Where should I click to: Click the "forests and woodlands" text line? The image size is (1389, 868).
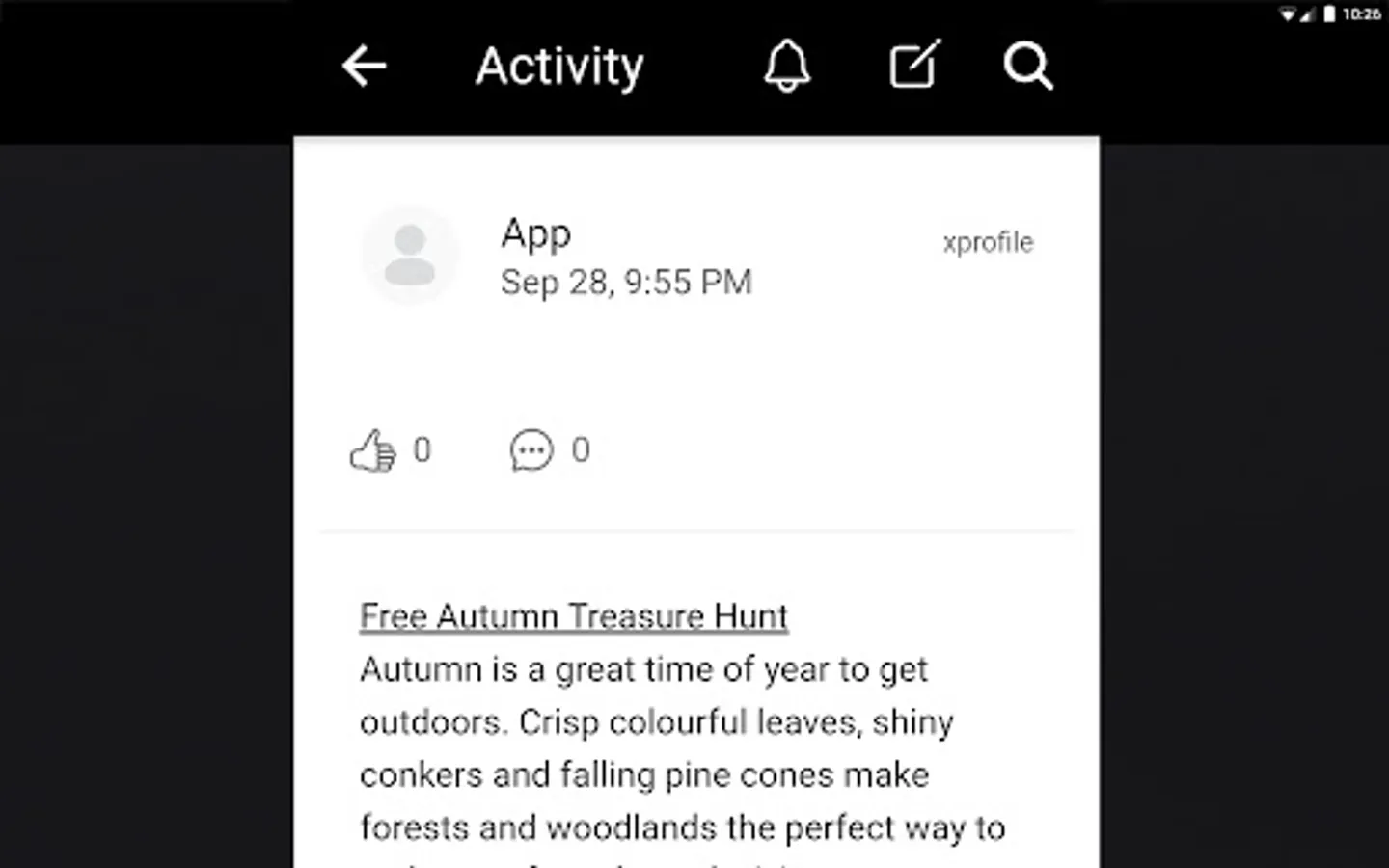point(683,827)
